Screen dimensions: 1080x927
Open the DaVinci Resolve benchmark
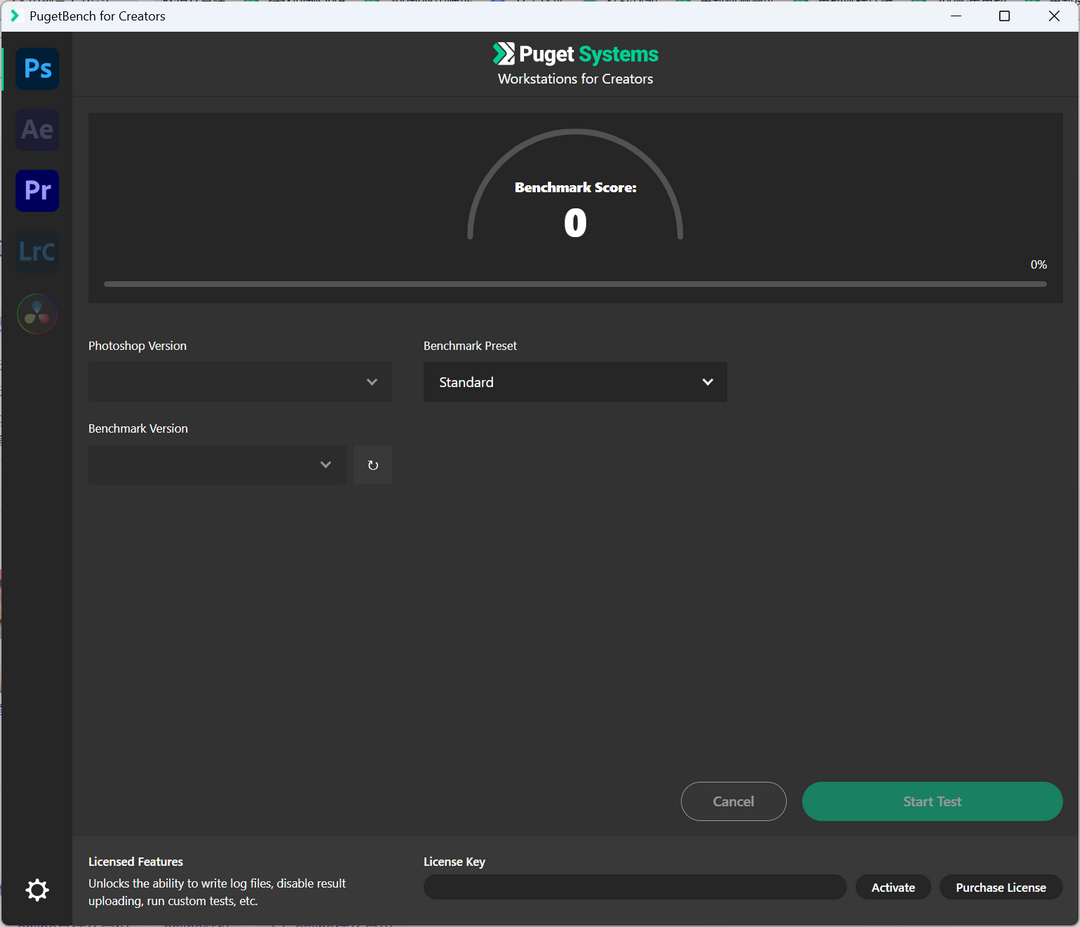pos(37,313)
